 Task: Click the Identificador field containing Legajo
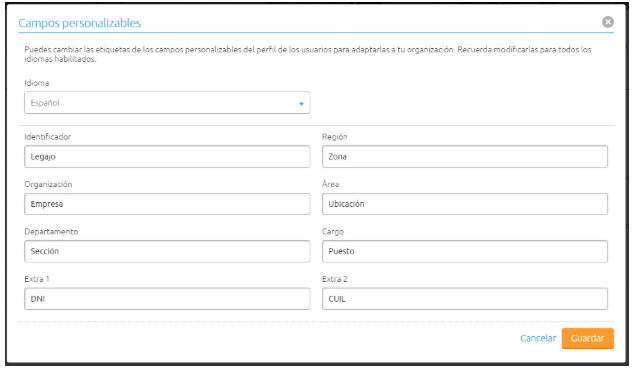click(167, 157)
